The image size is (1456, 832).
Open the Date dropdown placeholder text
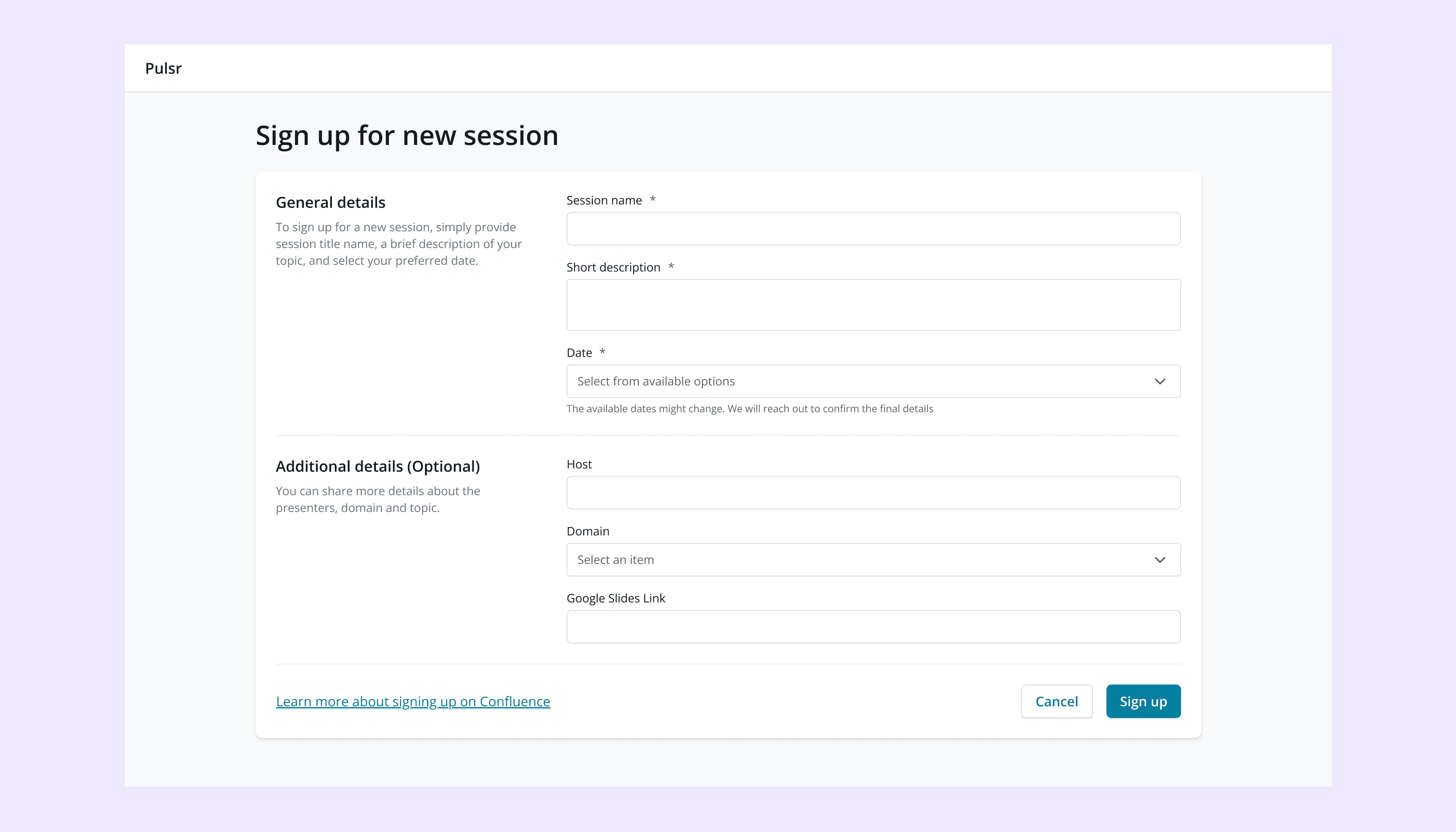pyautogui.click(x=655, y=381)
